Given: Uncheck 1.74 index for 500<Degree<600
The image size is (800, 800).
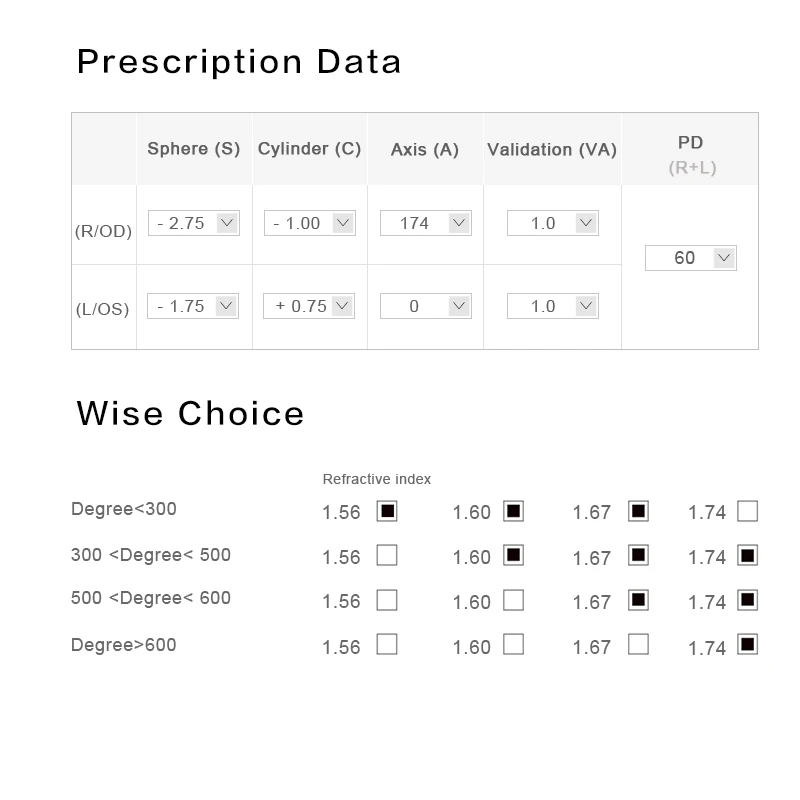Looking at the screenshot, I should pyautogui.click(x=747, y=600).
